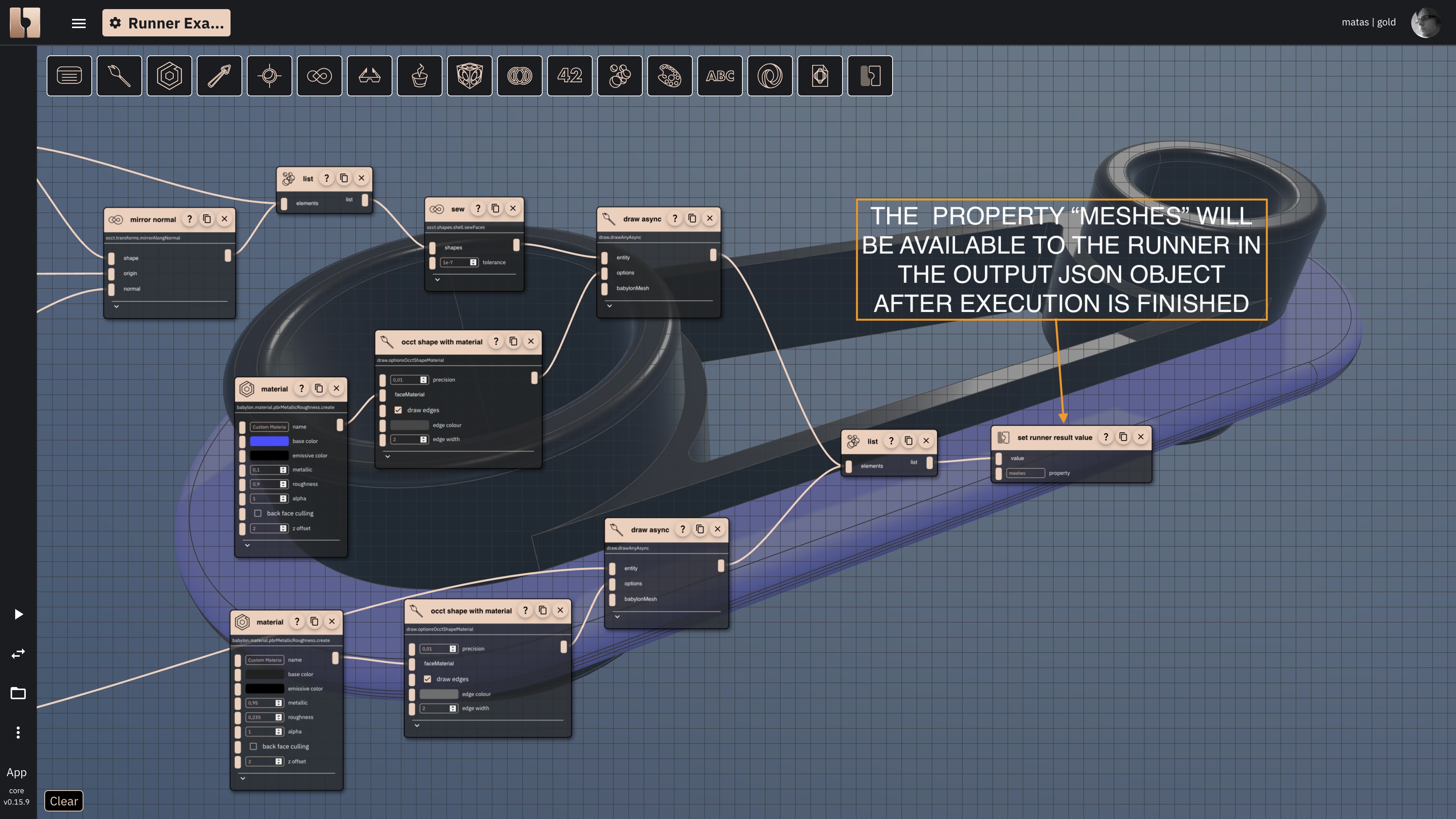This screenshot has height=819, width=1456.
Task: Open help for set runner result value
Action: [x=1106, y=437]
